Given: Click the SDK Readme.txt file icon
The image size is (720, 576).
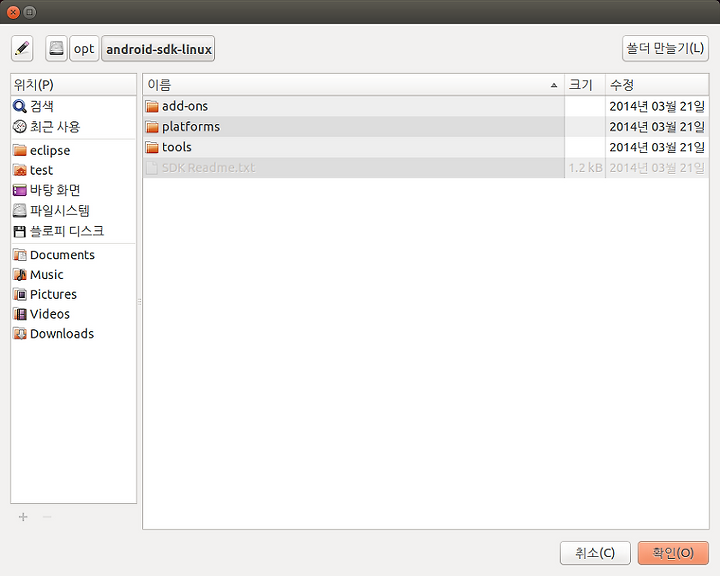Looking at the screenshot, I should click(152, 168).
